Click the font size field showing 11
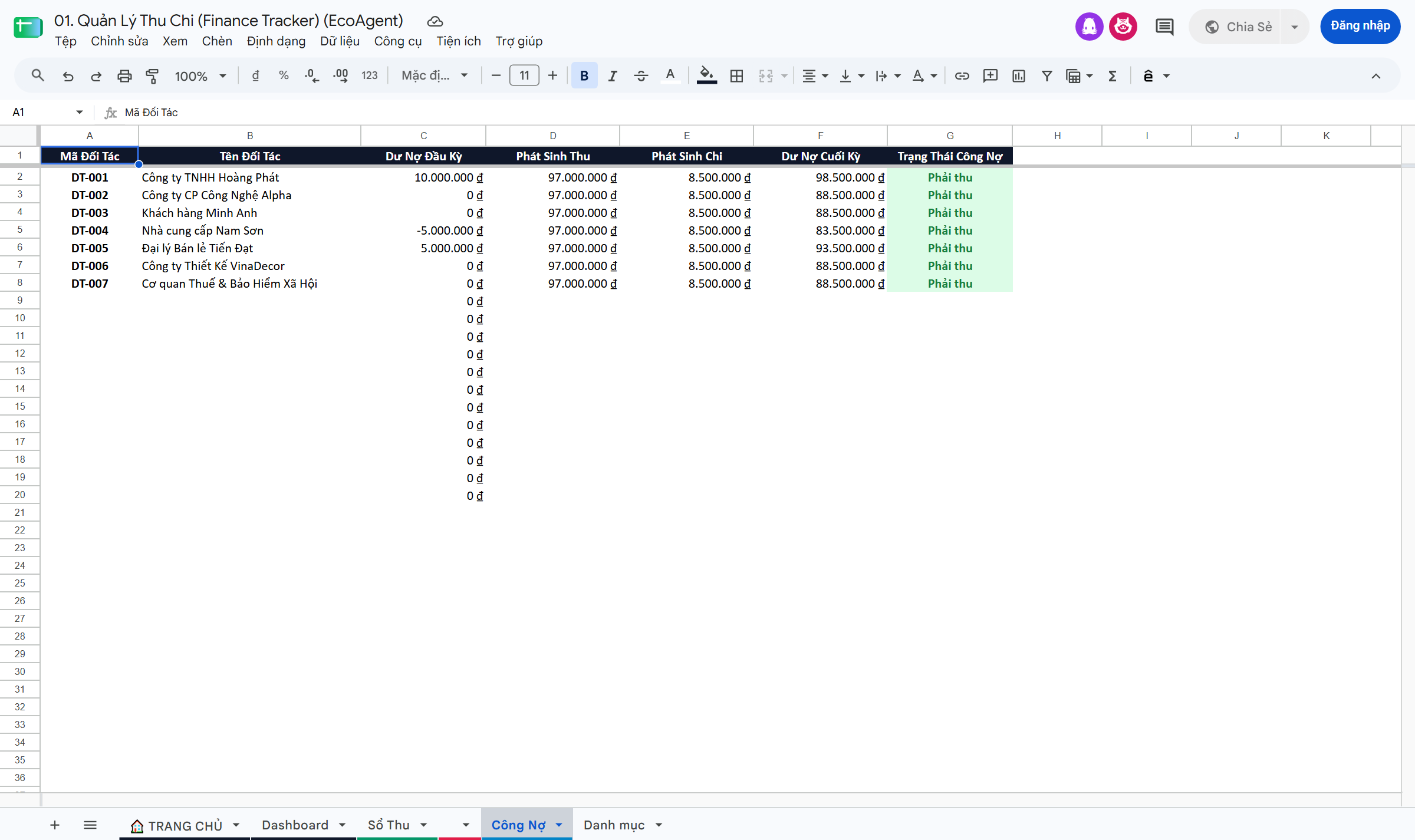This screenshot has height=840, width=1415. (x=524, y=75)
